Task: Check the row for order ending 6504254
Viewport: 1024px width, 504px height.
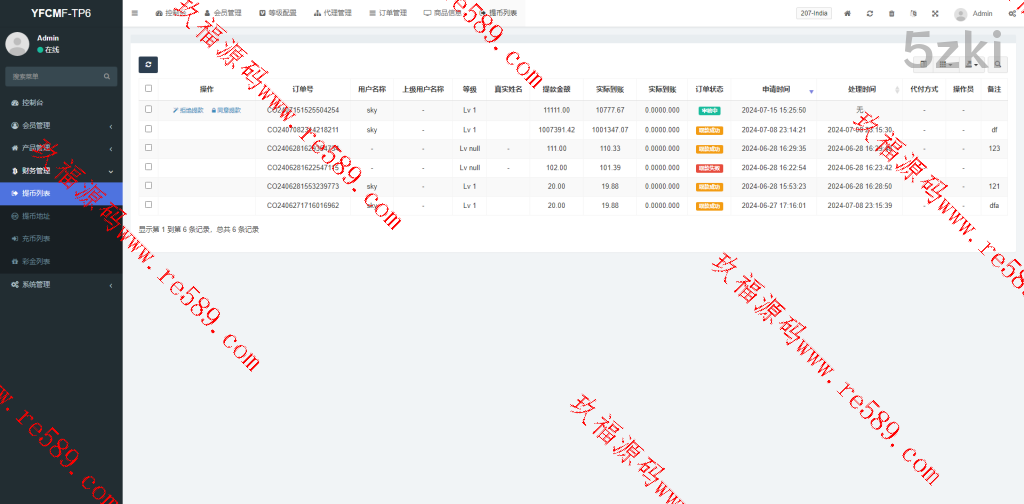Action: (x=149, y=110)
